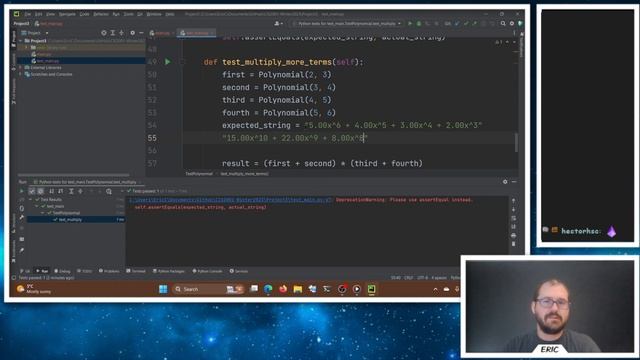640x360 pixels.
Task: Click TestPolynomial breadcrumb
Action: pos(199,174)
